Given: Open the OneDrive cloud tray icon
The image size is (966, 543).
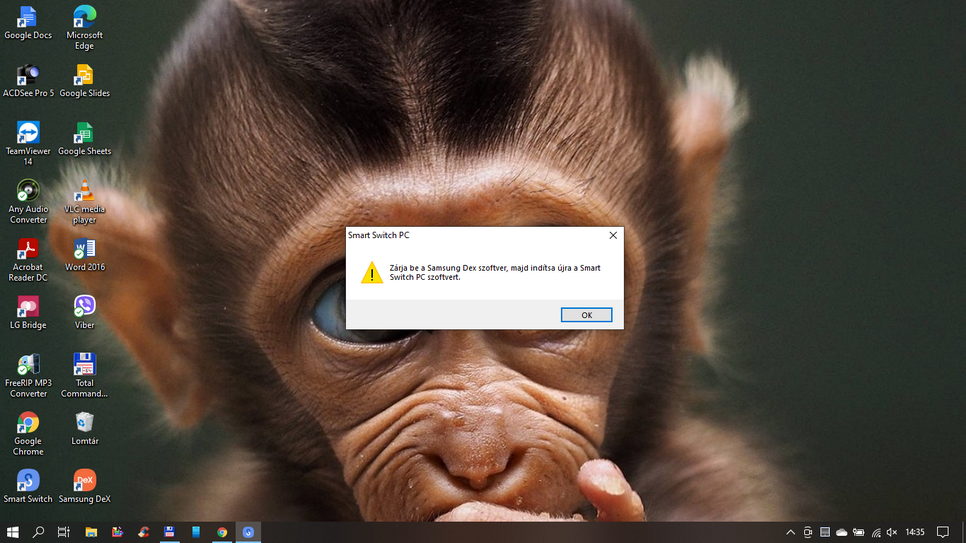Looking at the screenshot, I should 842,532.
